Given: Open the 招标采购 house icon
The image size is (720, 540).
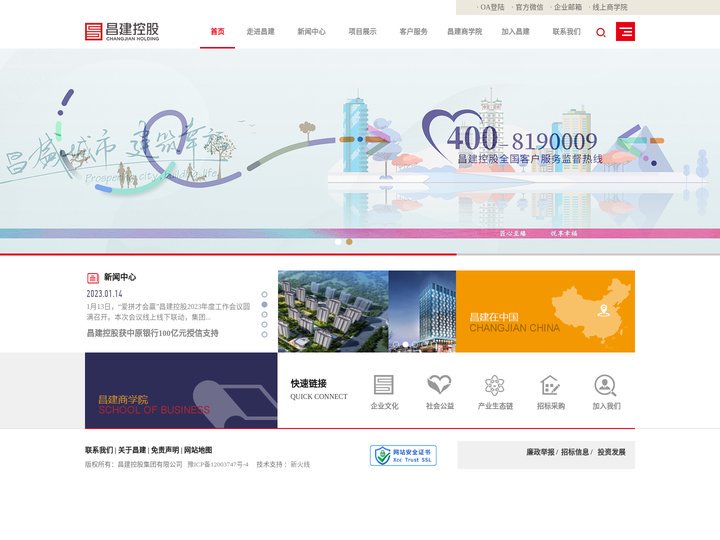Looking at the screenshot, I should [550, 385].
